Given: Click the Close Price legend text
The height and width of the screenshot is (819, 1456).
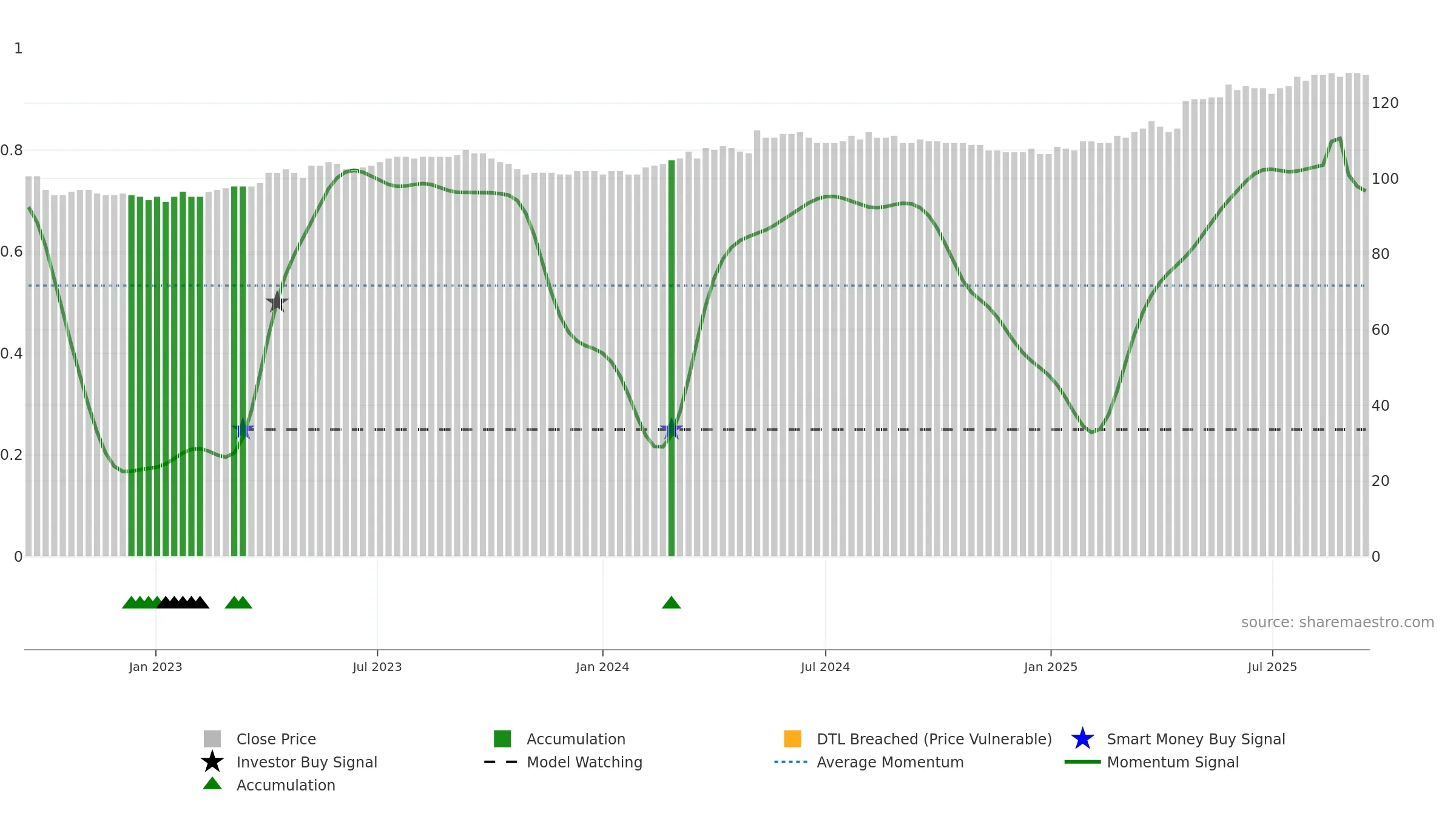Looking at the screenshot, I should 276,740.
